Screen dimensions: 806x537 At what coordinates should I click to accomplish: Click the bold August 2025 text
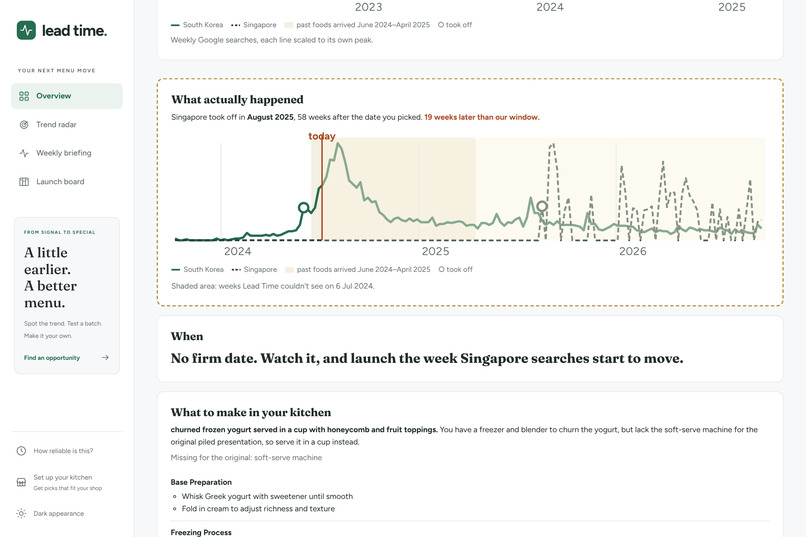tap(270, 117)
